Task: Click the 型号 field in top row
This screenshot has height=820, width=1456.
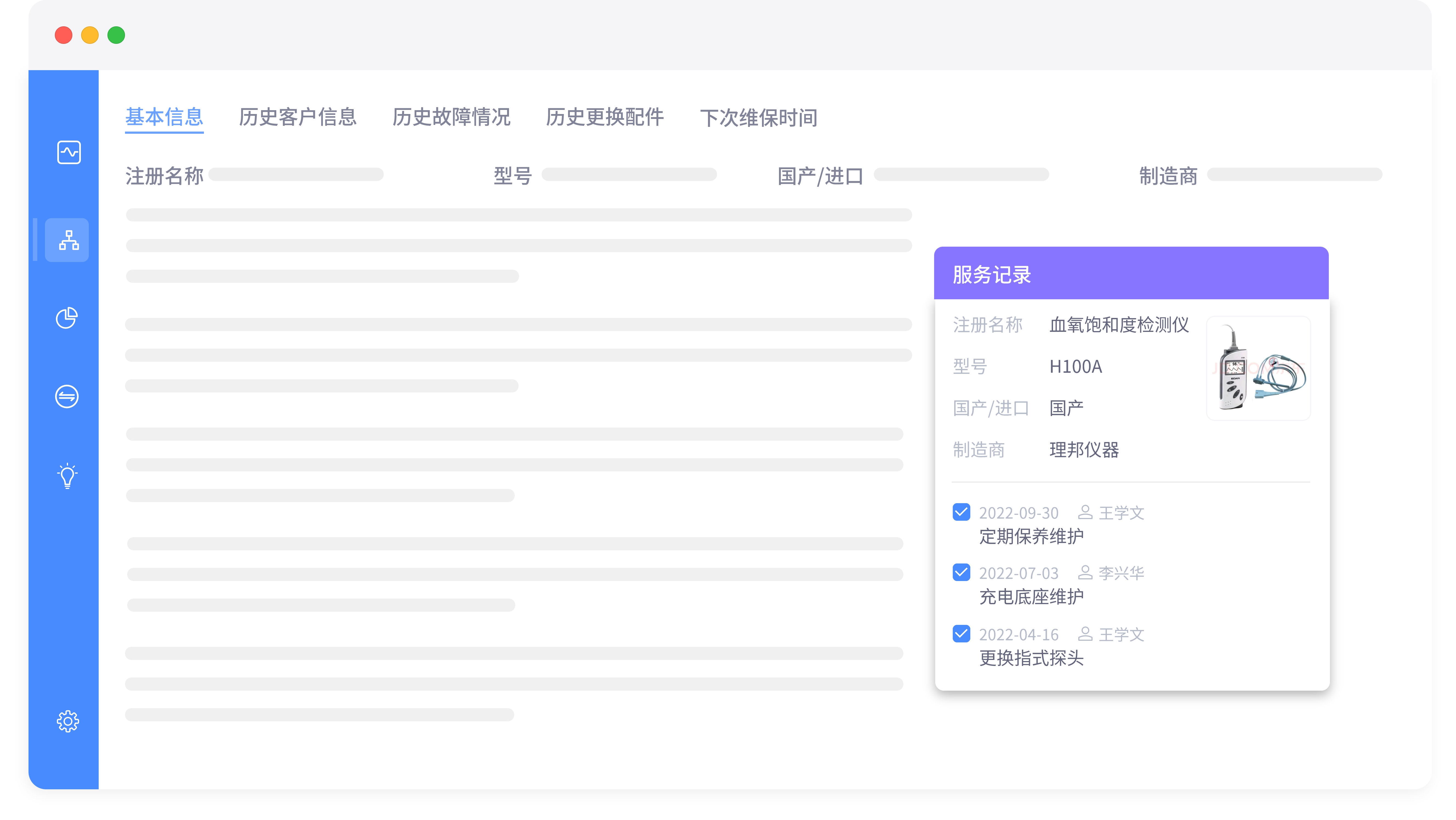Action: (629, 174)
